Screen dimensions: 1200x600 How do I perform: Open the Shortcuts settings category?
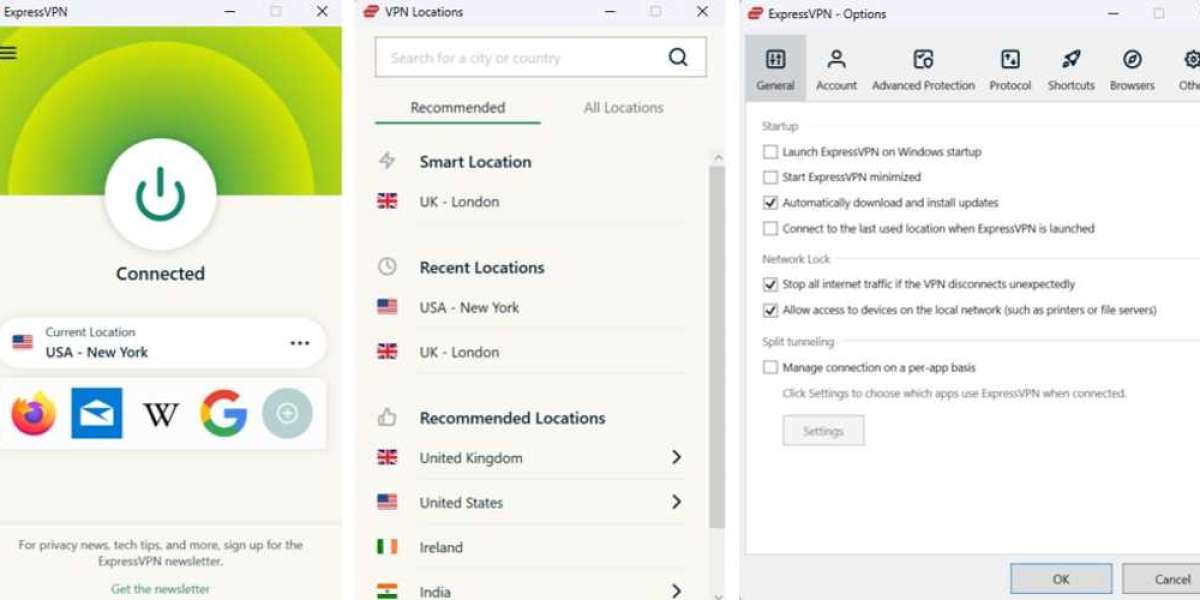click(x=1070, y=67)
